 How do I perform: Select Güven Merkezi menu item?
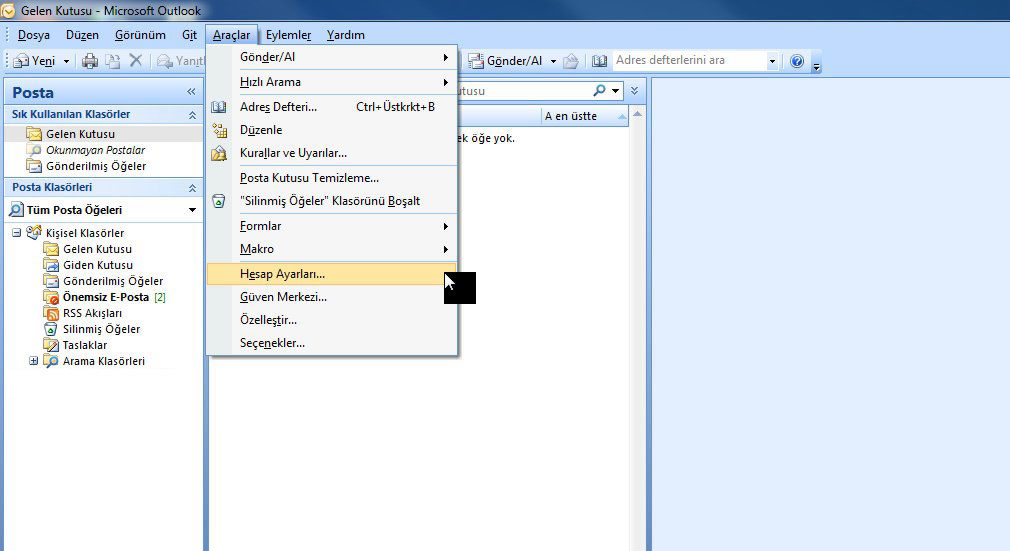pos(332,297)
